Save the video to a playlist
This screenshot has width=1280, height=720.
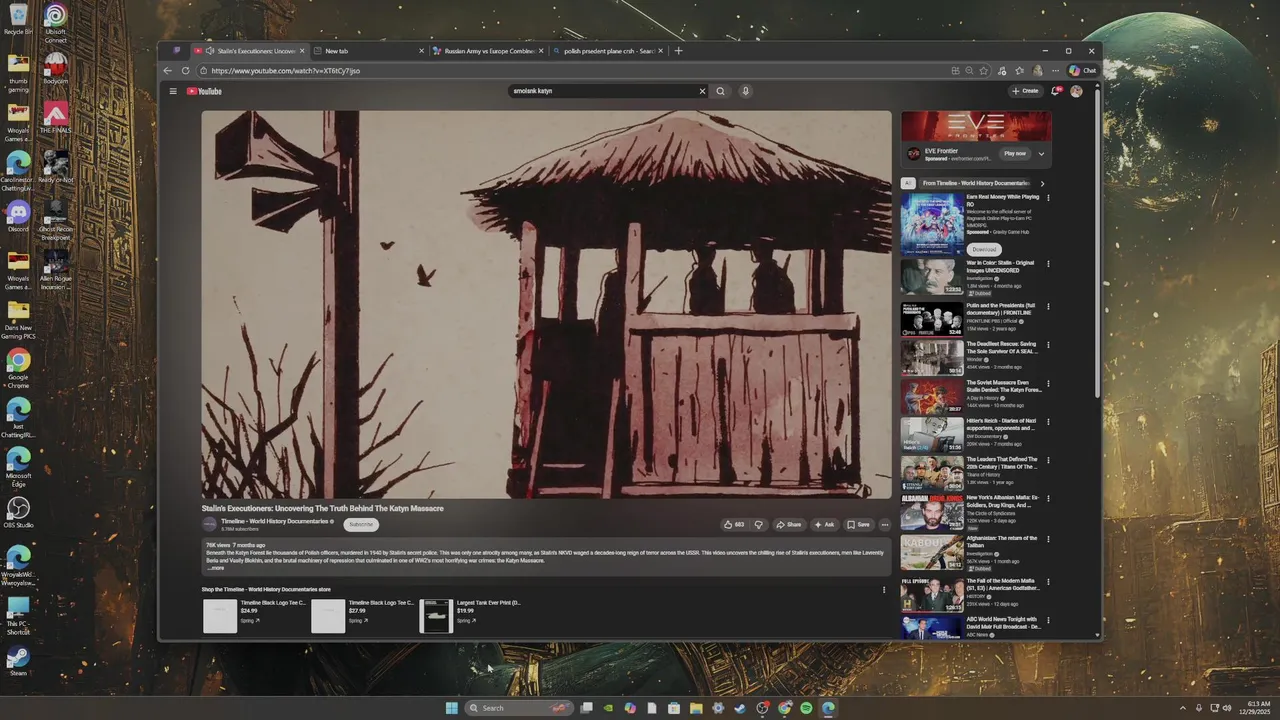pos(858,524)
